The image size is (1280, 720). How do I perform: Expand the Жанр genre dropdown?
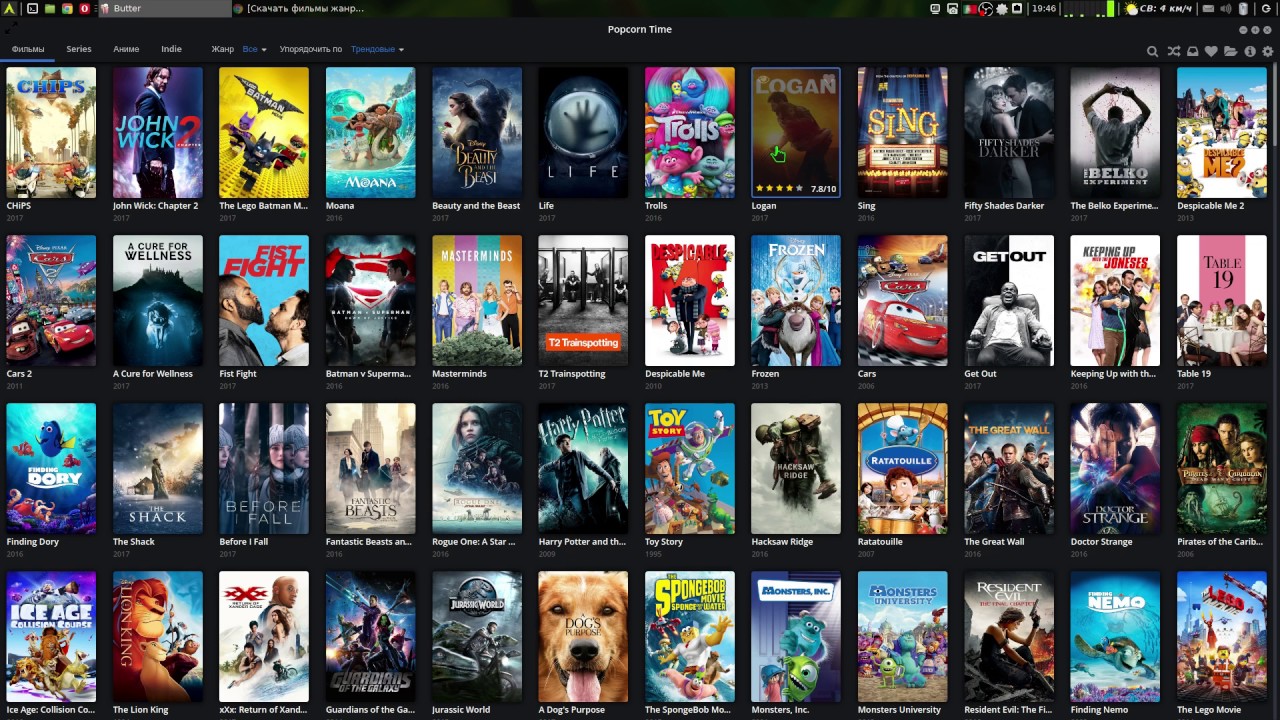255,49
